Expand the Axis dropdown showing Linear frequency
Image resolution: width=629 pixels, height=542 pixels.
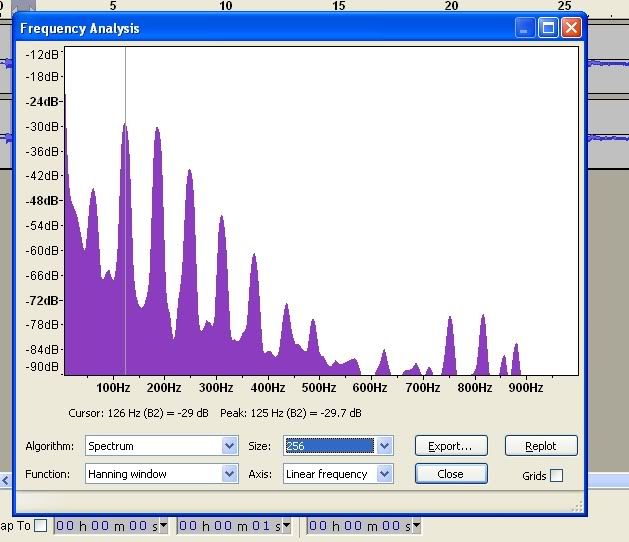pos(384,474)
